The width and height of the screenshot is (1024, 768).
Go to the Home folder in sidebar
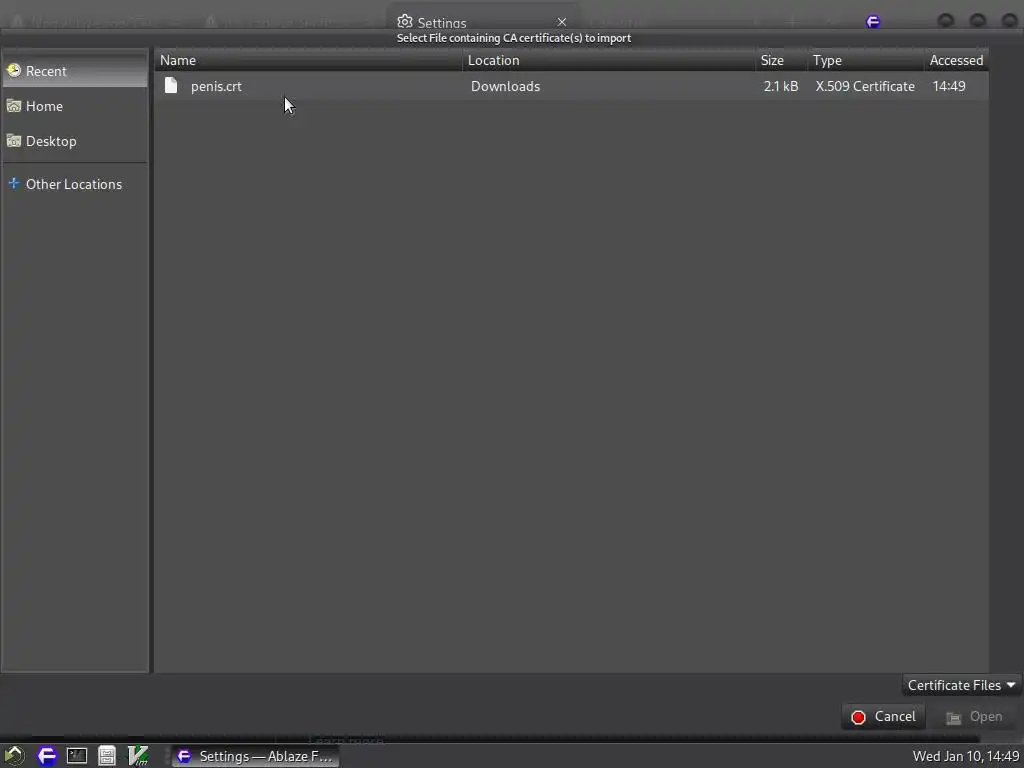(74, 106)
